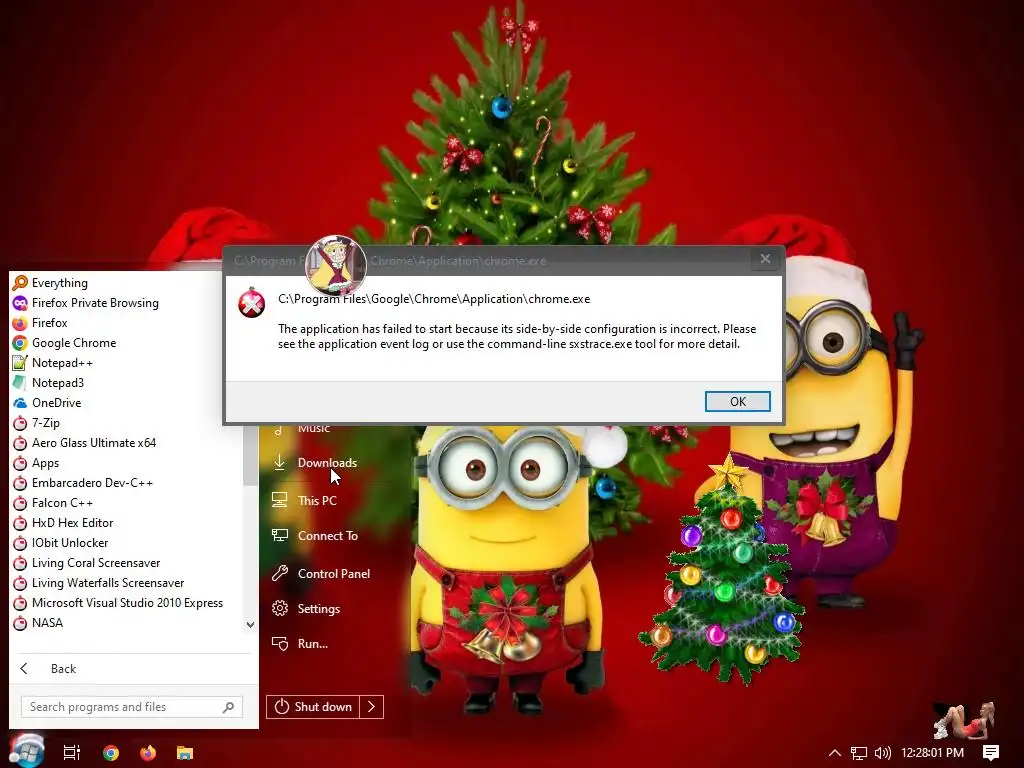Click the Firefox taskbar icon
The image size is (1024, 768).
(x=148, y=753)
